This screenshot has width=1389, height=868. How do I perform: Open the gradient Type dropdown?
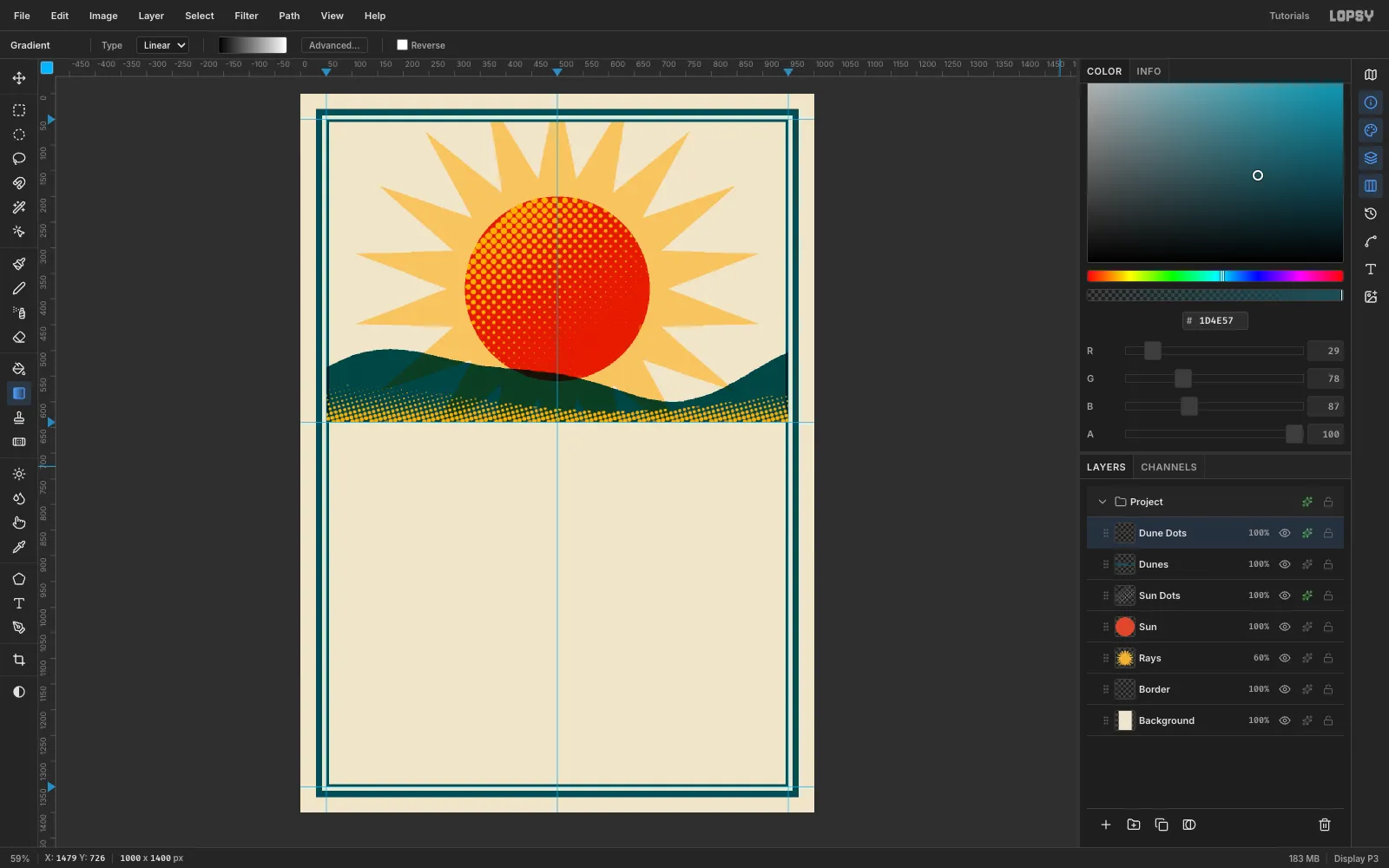[162, 45]
